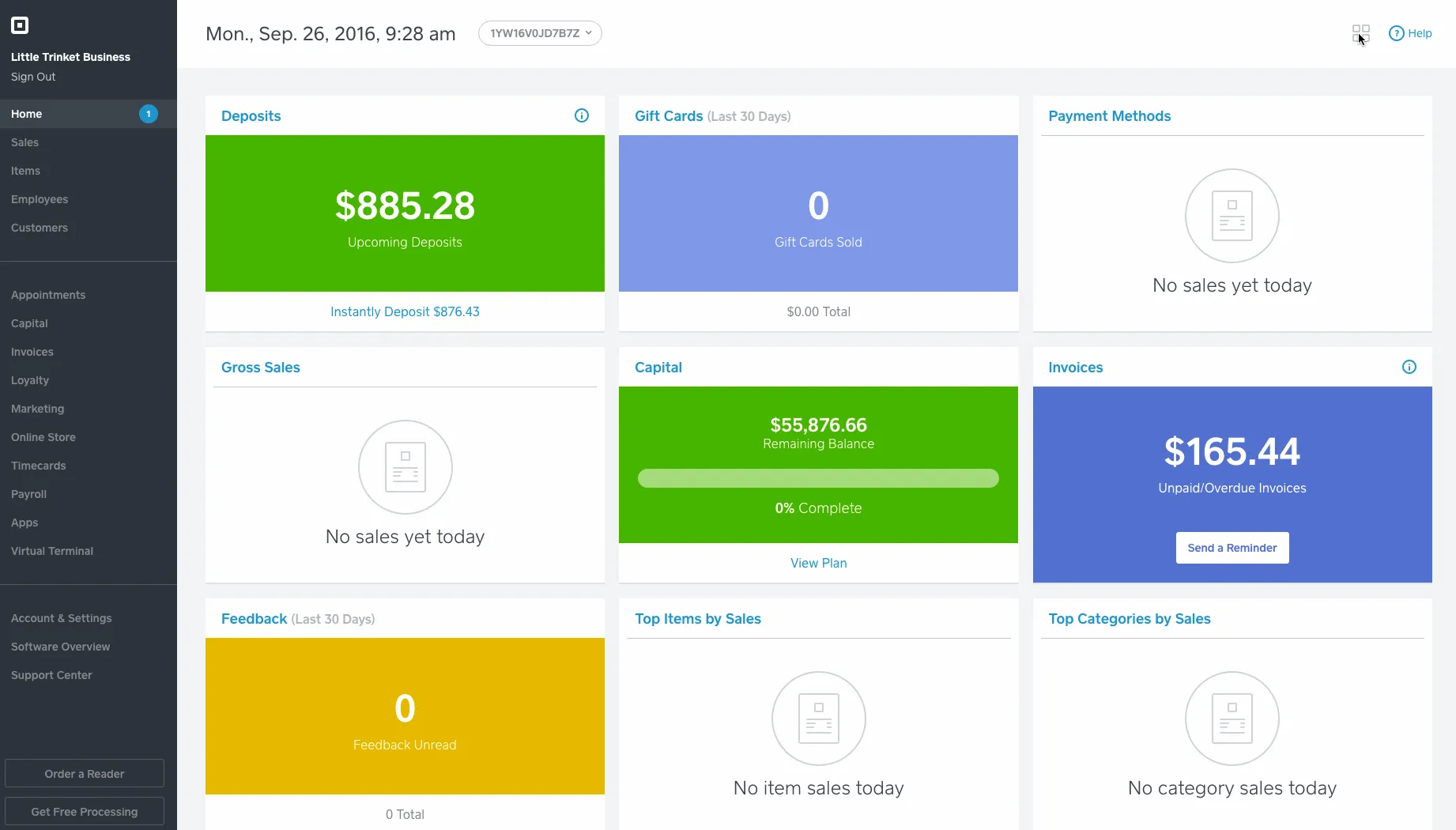Screen dimensions: 1456x830
Task: Click the Invoices card title
Action: tap(1076, 368)
